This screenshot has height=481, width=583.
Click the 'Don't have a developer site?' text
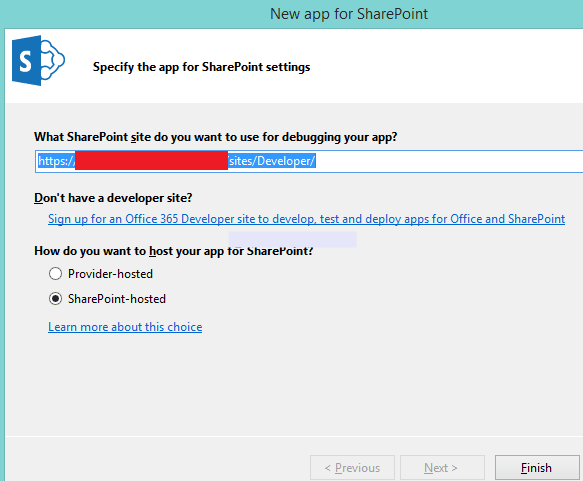113,198
